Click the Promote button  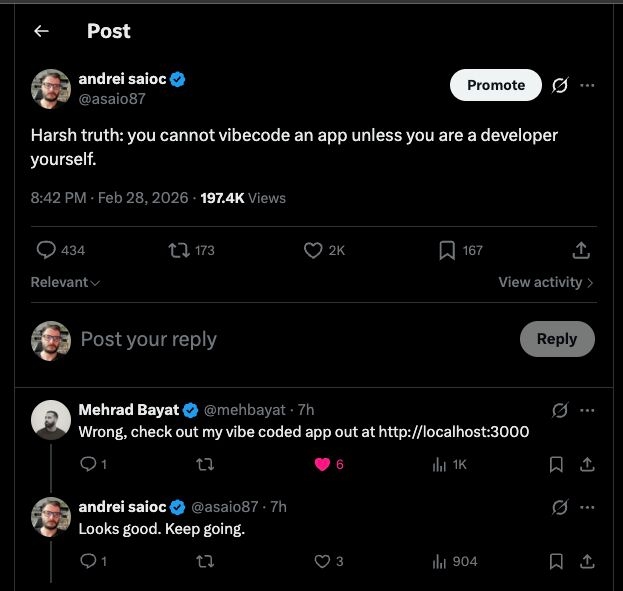pyautogui.click(x=496, y=85)
